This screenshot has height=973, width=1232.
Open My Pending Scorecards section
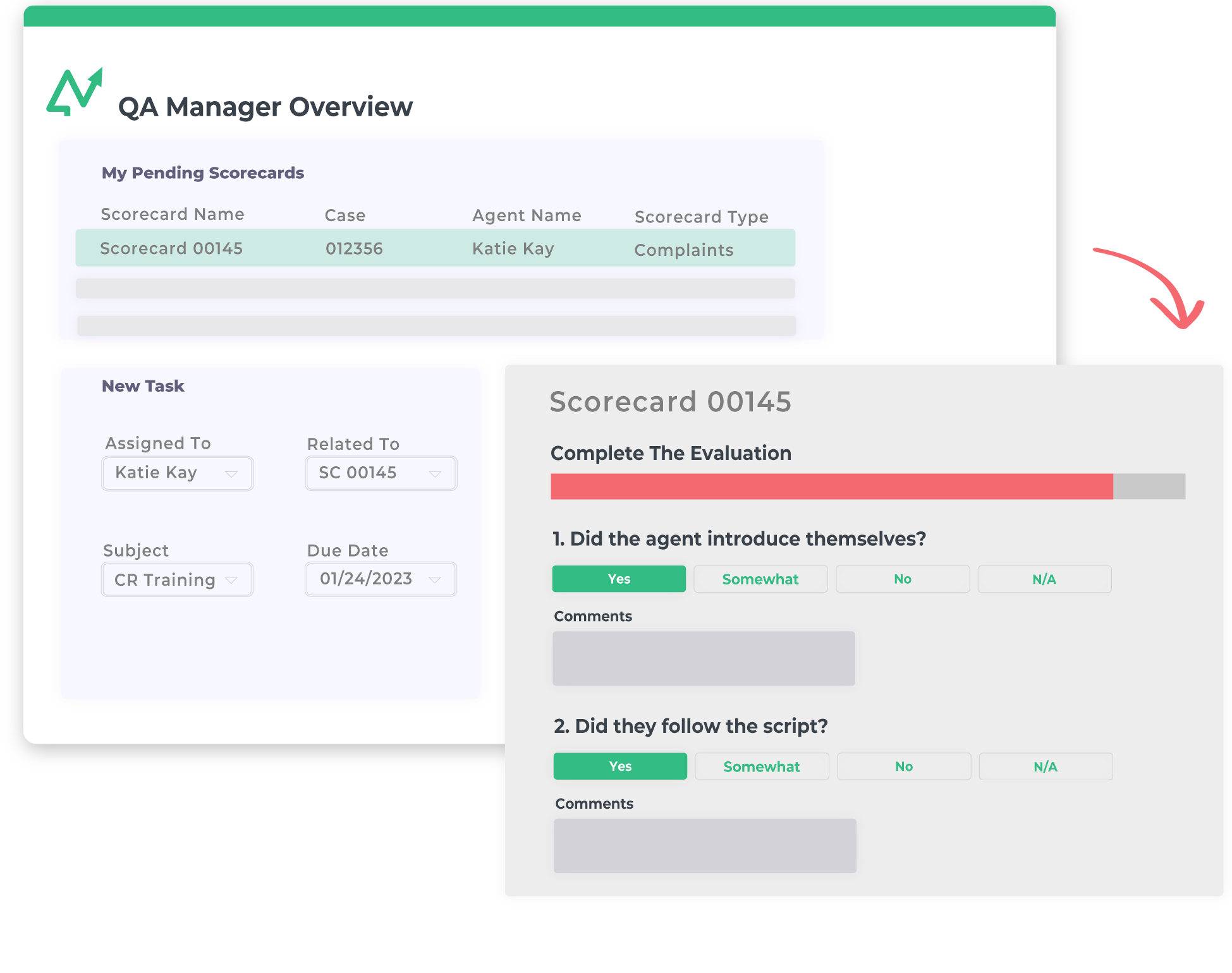(x=202, y=172)
